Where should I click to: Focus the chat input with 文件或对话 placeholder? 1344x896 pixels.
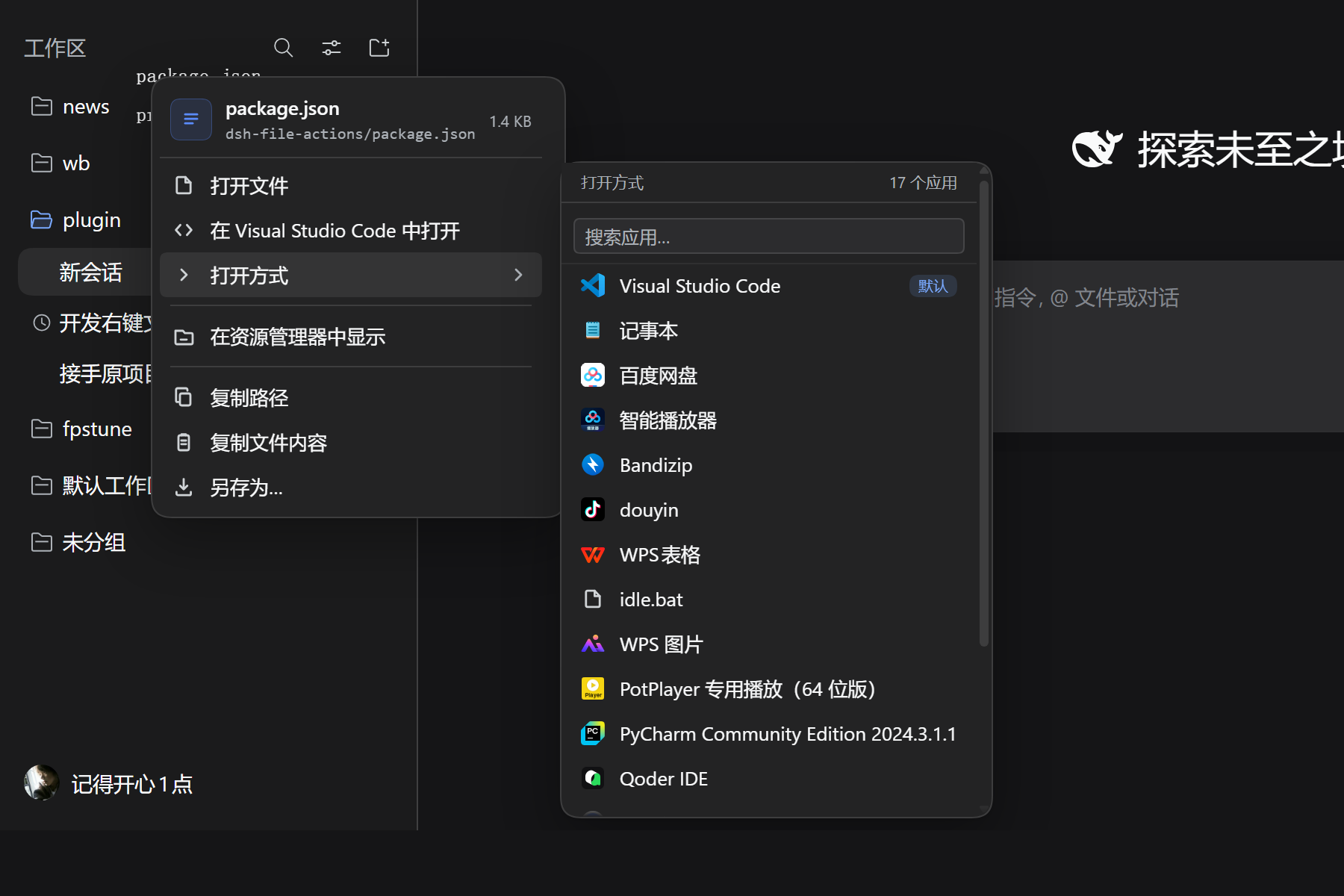1169,346
